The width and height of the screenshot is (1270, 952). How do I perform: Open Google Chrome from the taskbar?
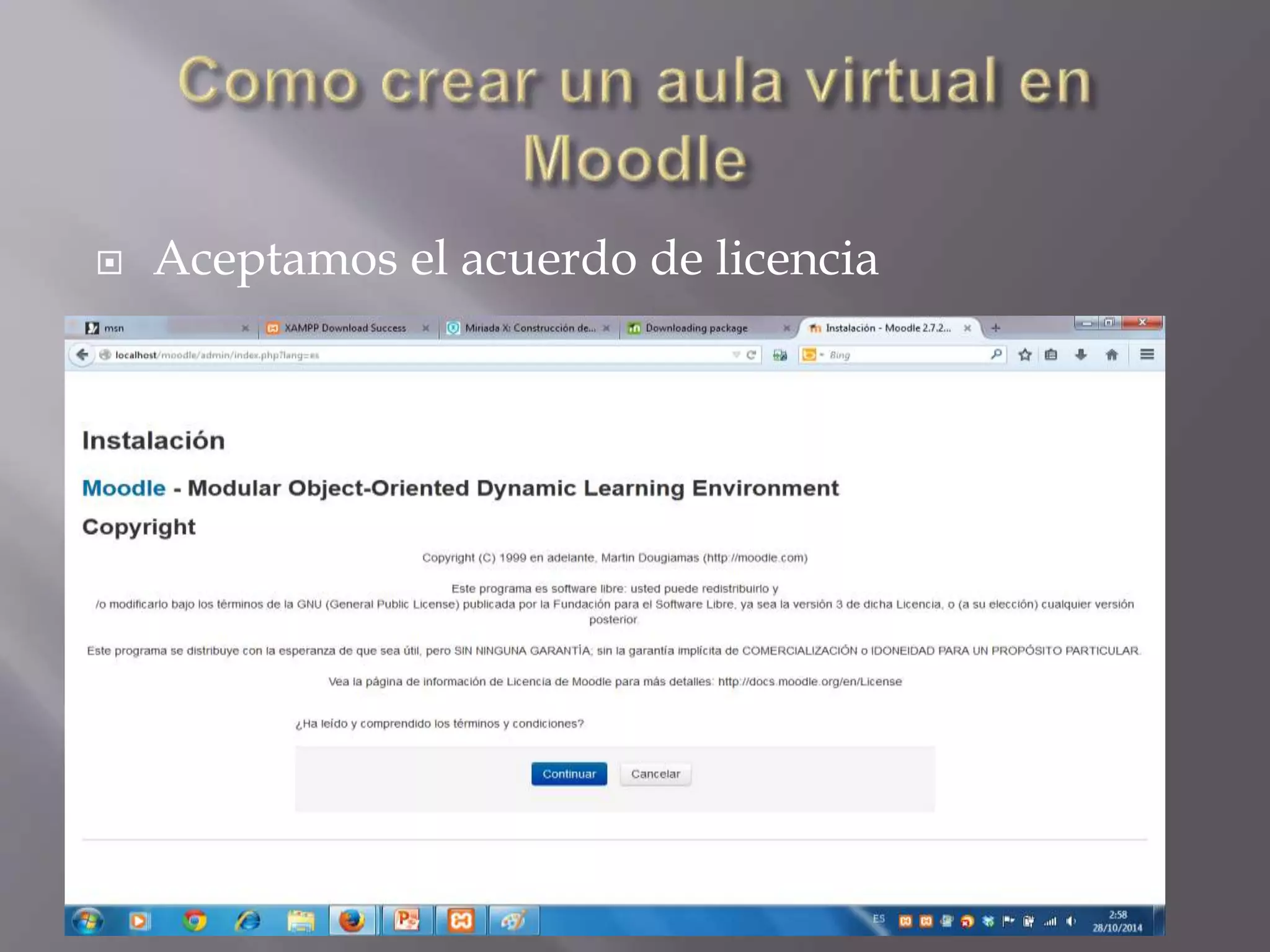click(194, 921)
